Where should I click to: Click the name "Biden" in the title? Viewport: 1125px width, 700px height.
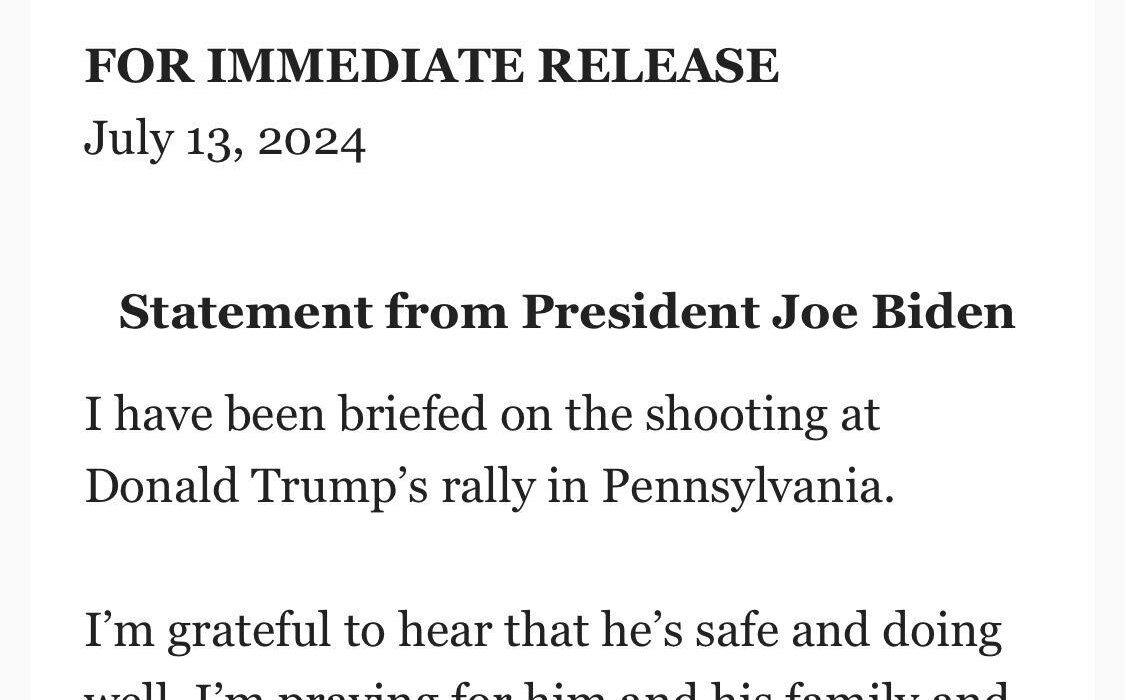943,313
